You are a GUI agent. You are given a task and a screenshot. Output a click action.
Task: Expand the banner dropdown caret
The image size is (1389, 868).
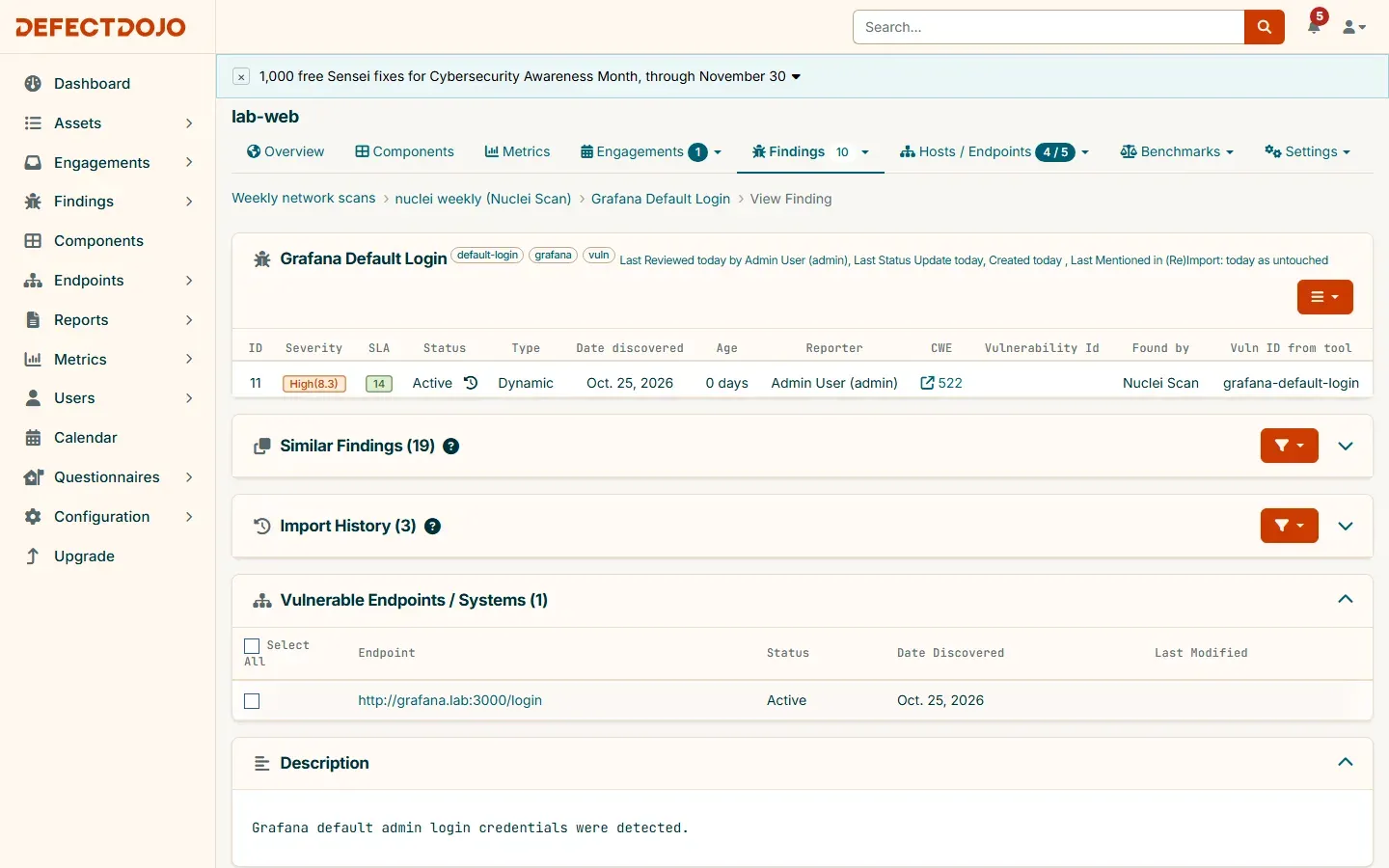[796, 77]
